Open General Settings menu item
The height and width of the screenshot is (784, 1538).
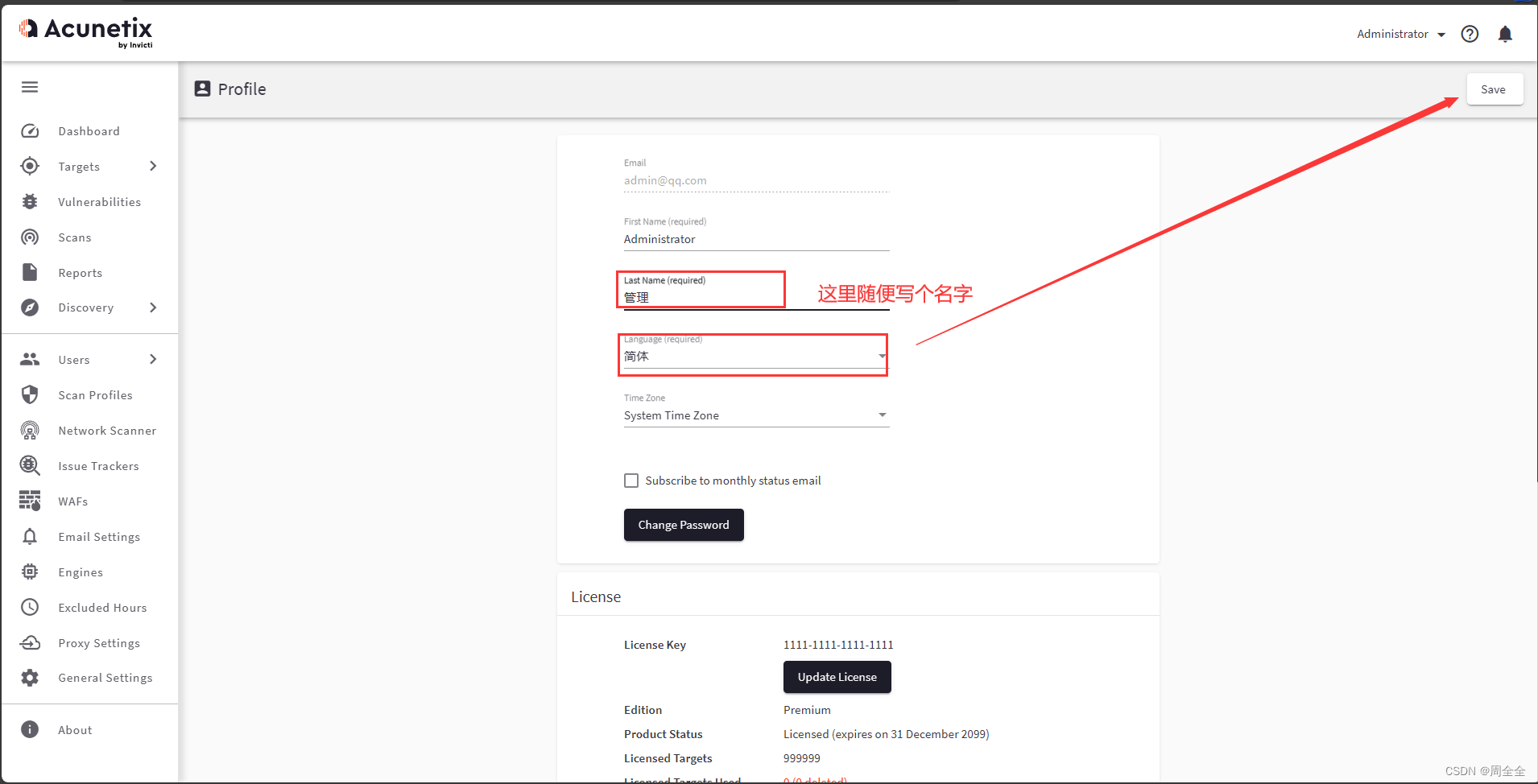pyautogui.click(x=105, y=678)
